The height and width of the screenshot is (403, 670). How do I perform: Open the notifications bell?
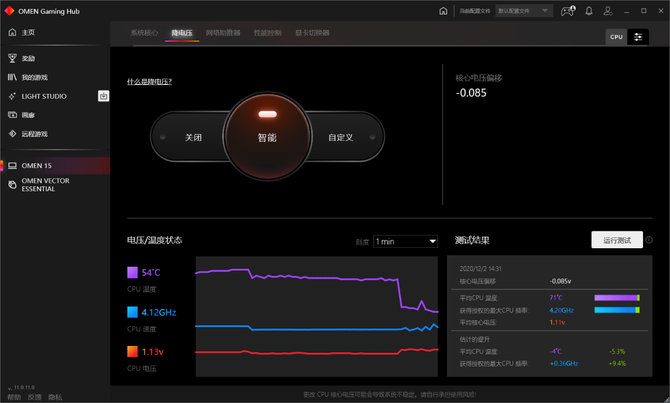[589, 11]
